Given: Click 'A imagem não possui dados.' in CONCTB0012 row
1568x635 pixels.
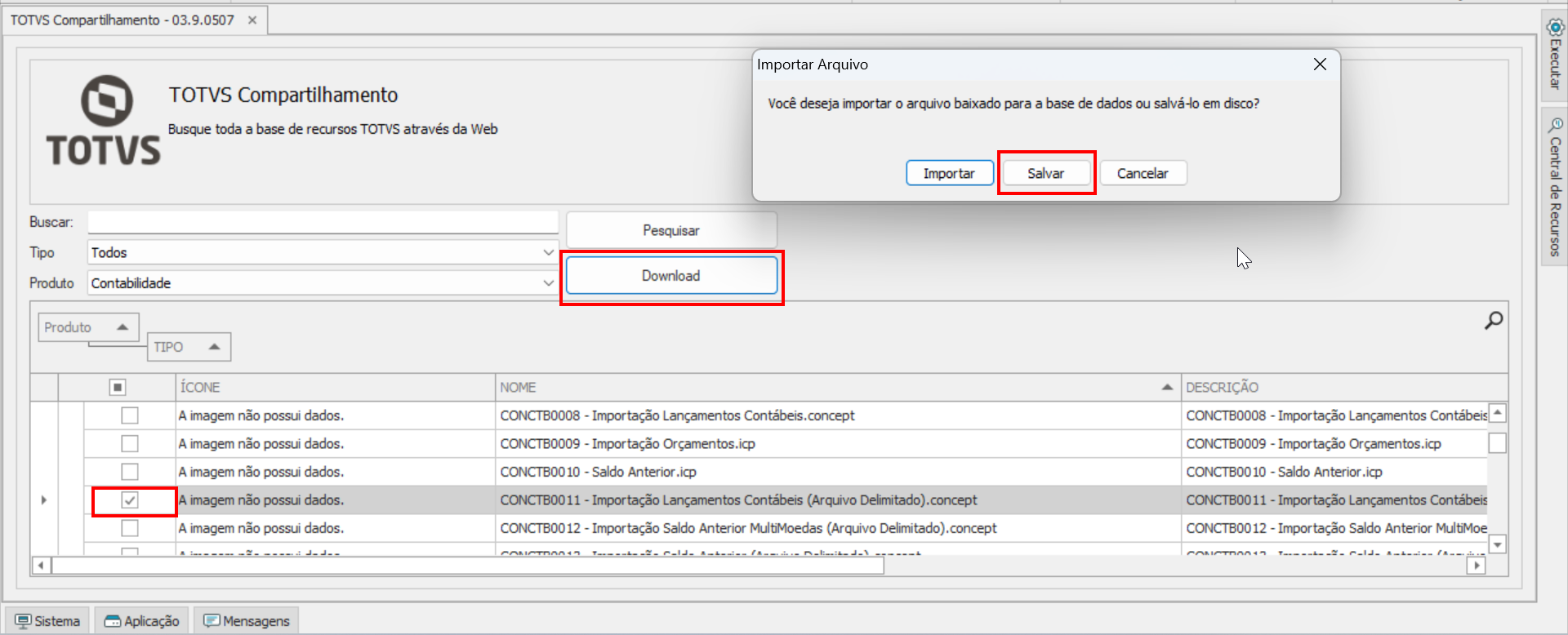Looking at the screenshot, I should click(x=261, y=528).
